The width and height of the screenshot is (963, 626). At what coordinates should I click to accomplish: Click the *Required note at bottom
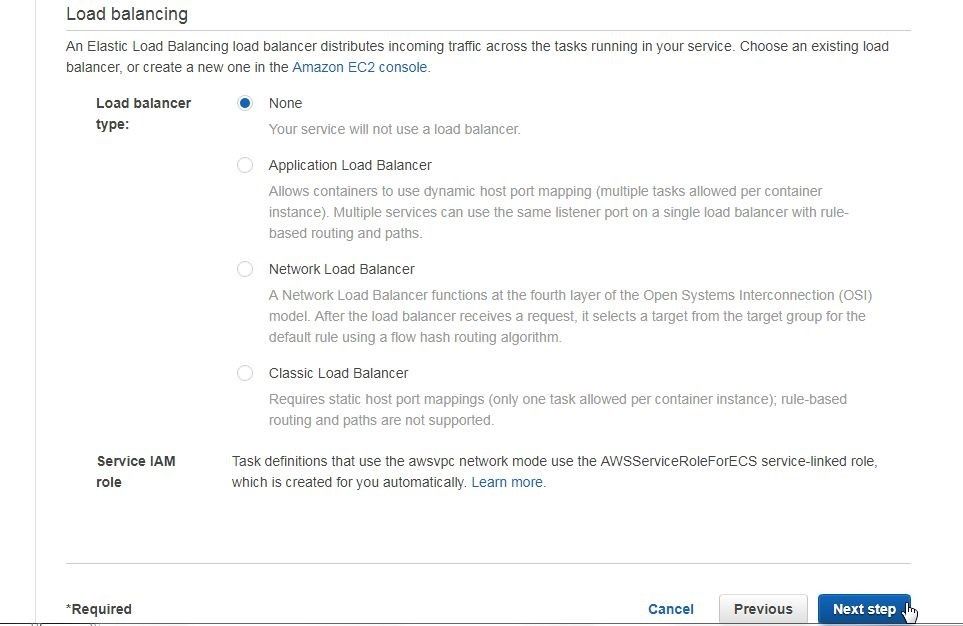click(99, 609)
